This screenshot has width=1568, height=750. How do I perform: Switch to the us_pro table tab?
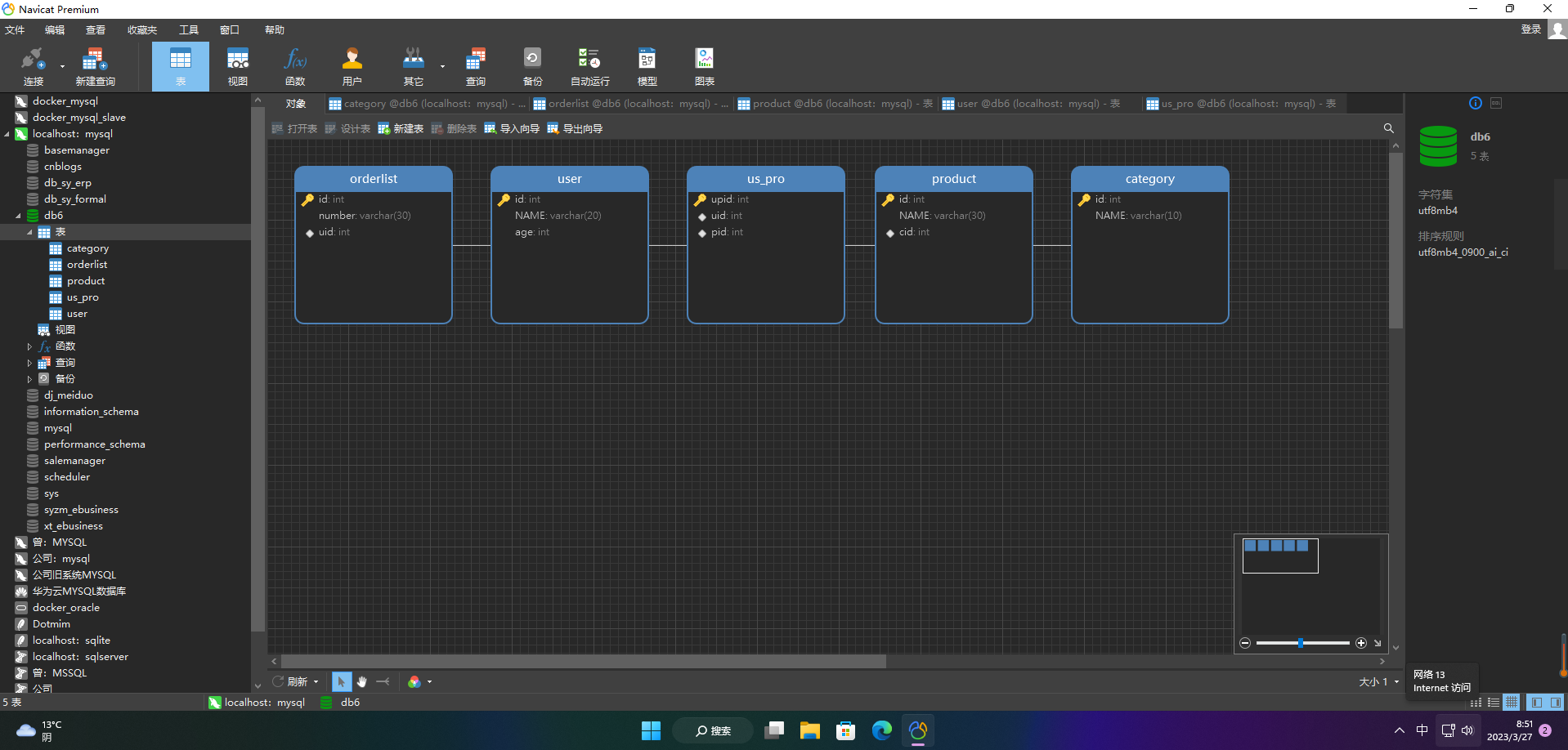(x=1240, y=104)
